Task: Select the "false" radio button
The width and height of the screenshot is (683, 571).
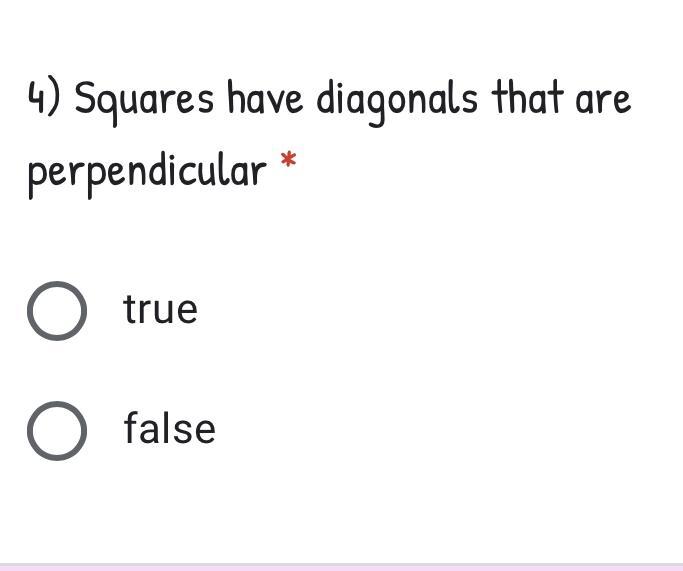Action: 57,430
